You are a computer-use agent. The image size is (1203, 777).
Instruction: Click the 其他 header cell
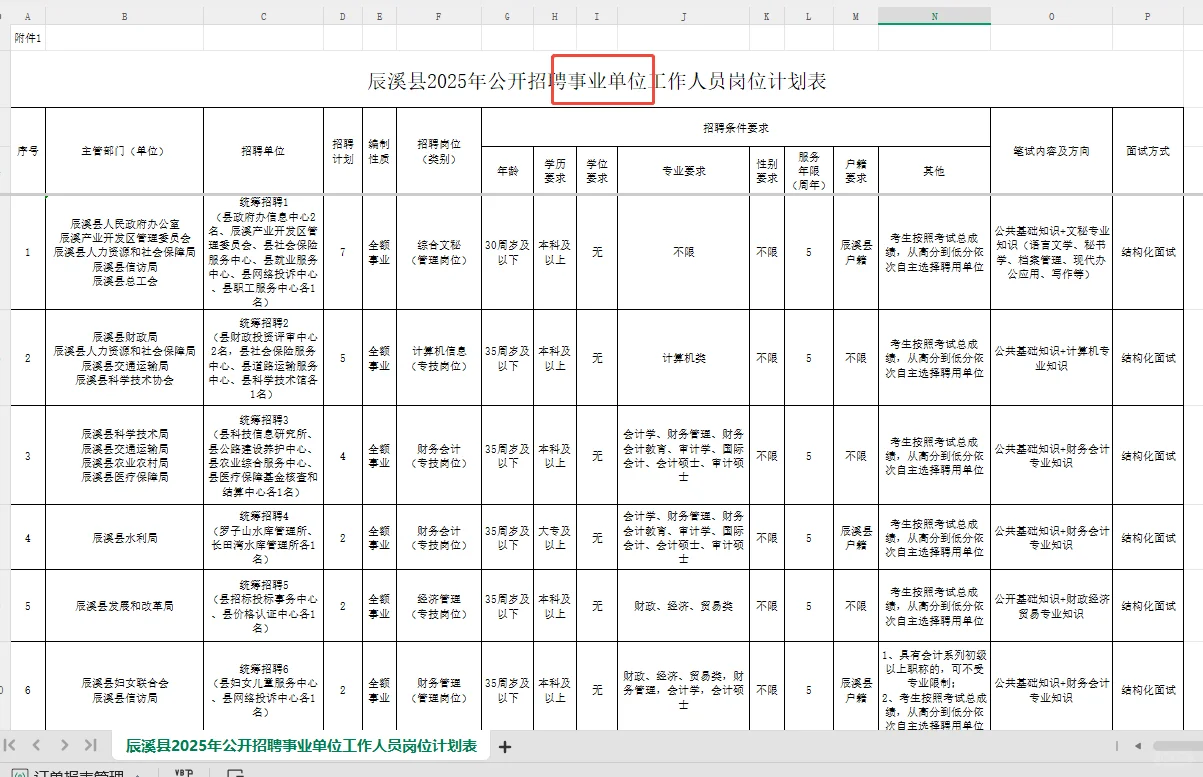(x=934, y=171)
